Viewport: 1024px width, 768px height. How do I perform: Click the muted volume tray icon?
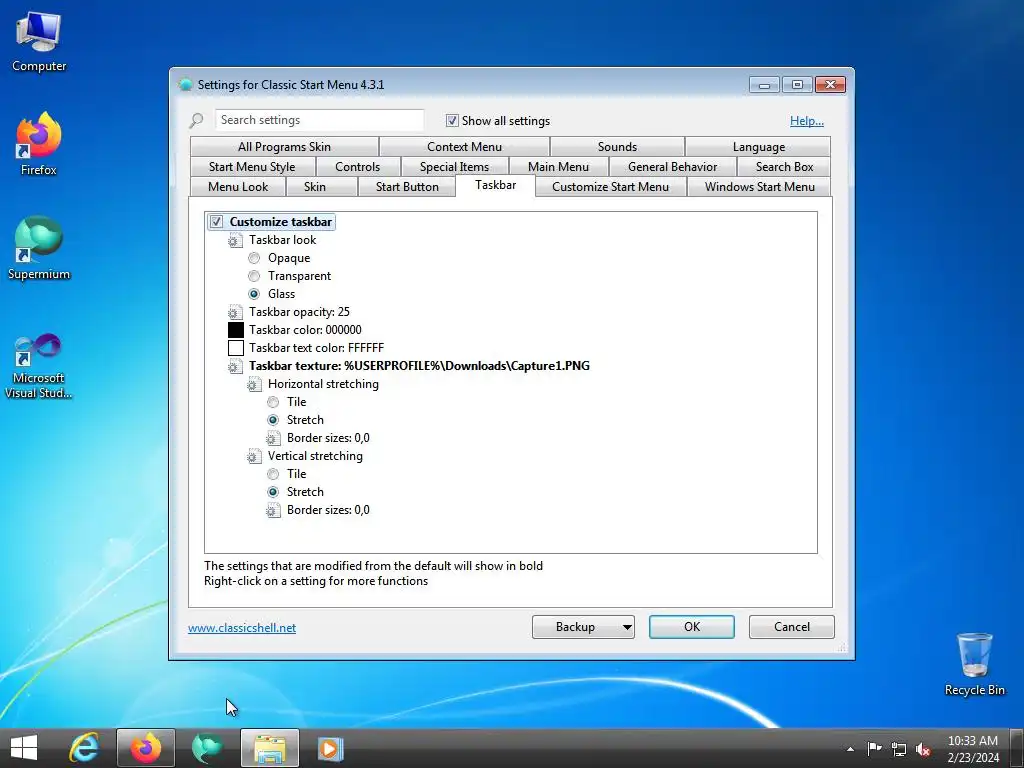click(x=923, y=749)
